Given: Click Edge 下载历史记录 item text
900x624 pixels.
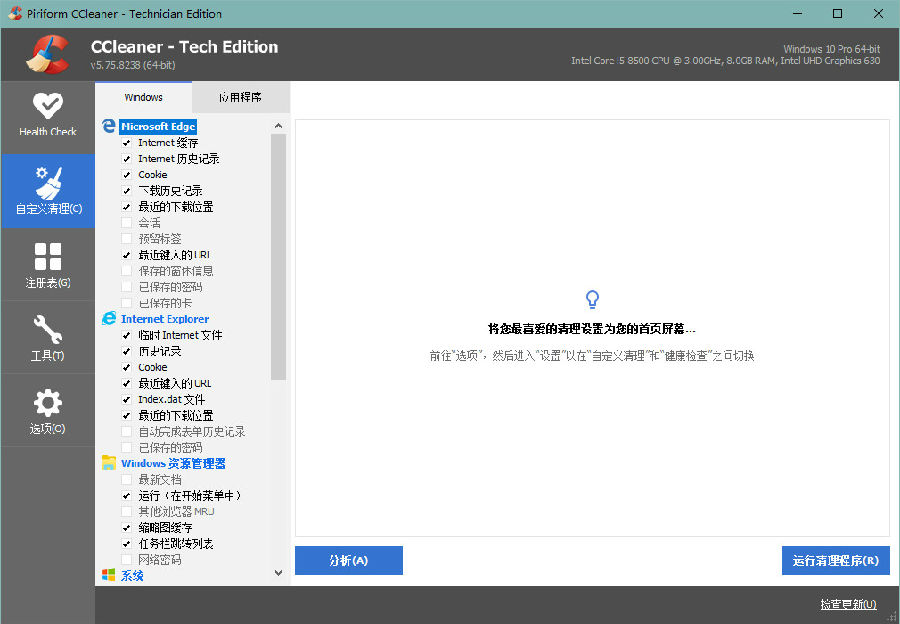Looking at the screenshot, I should [170, 191].
